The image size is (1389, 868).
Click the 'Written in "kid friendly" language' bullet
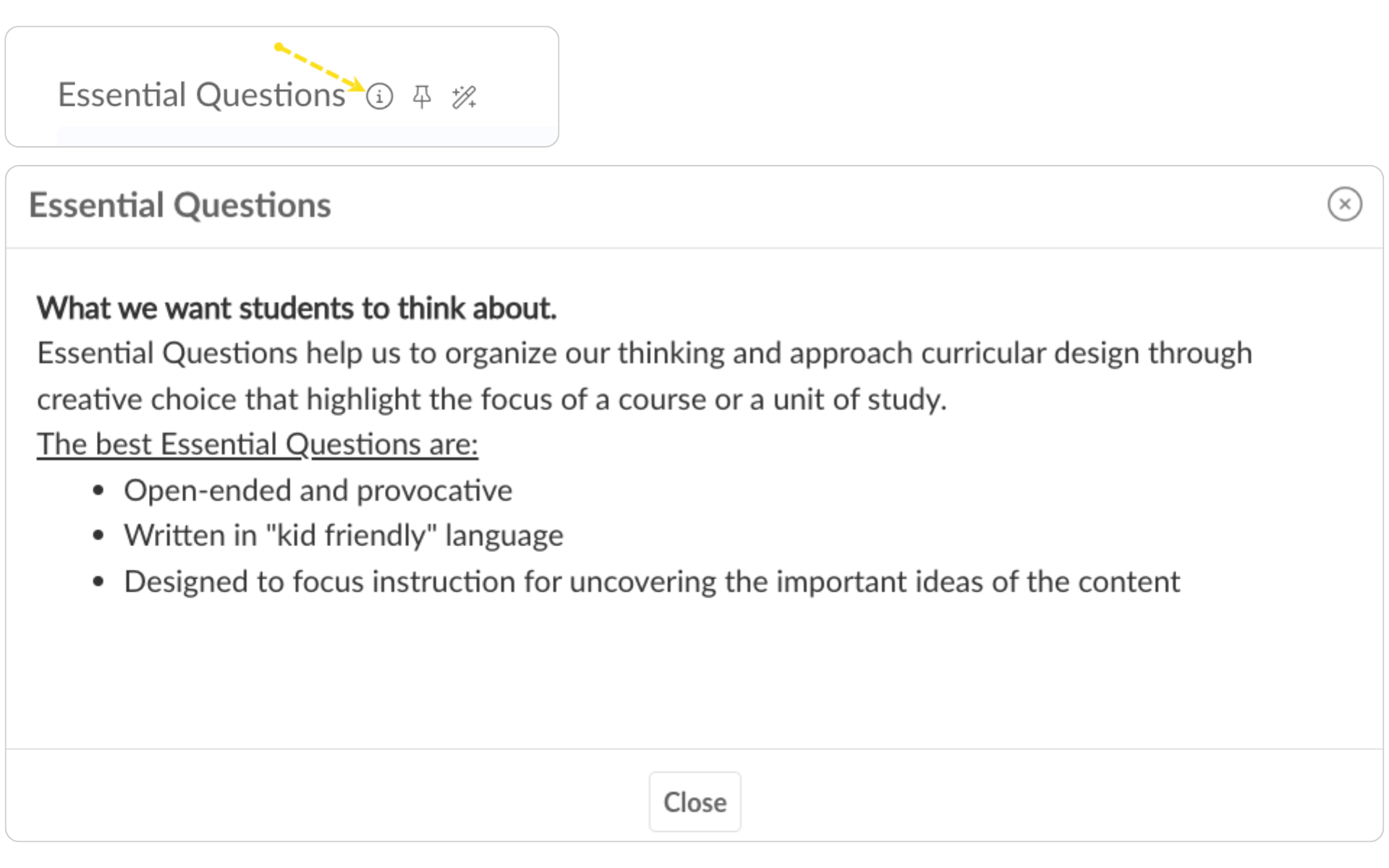point(344,536)
